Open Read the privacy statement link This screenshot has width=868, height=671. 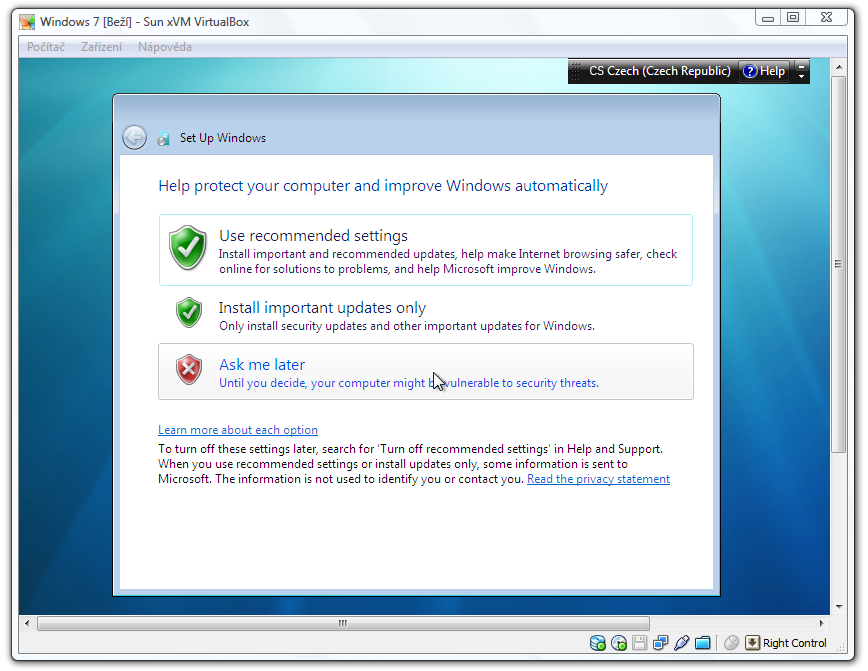click(x=598, y=479)
